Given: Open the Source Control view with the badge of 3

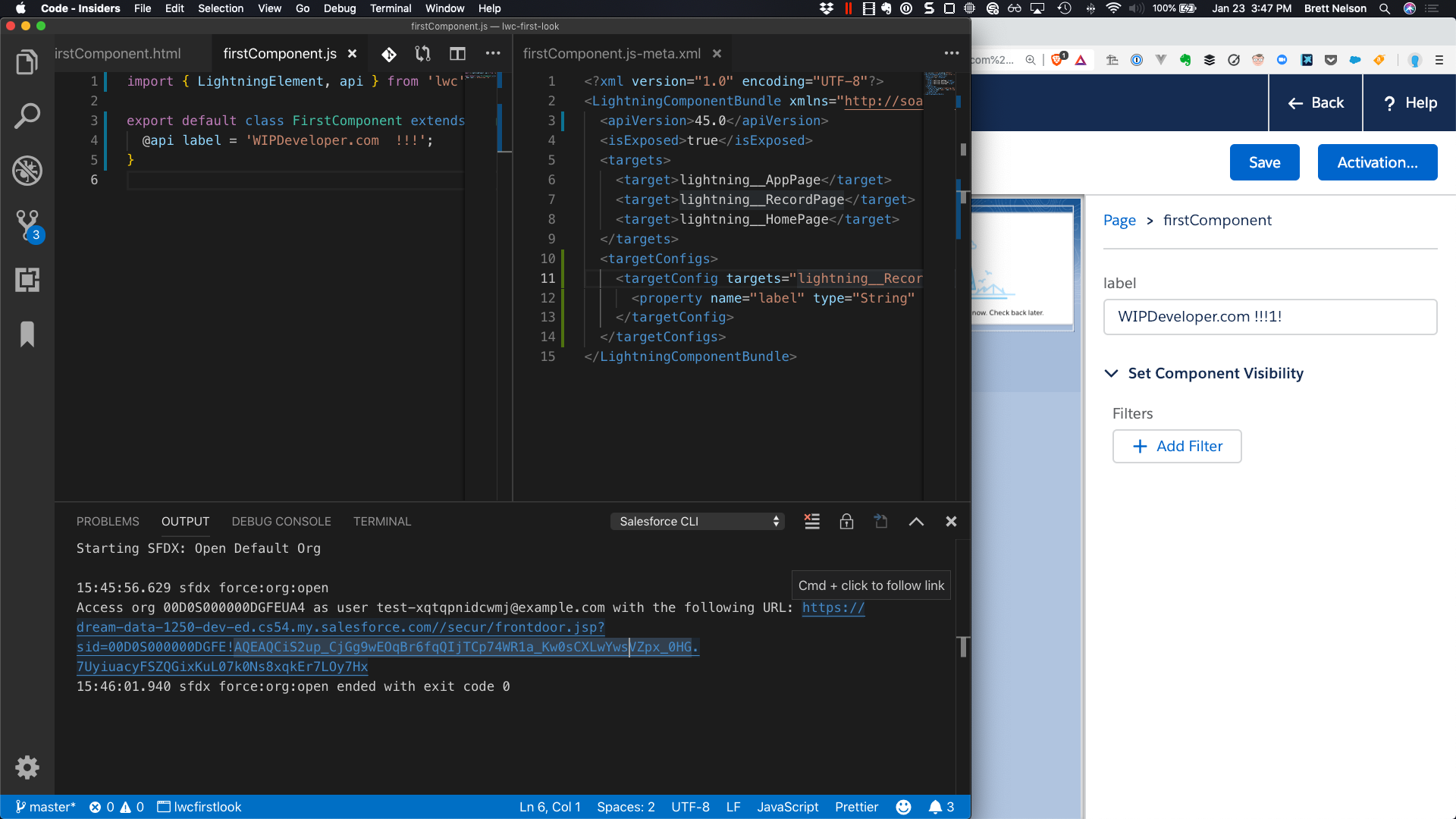Looking at the screenshot, I should 29,226.
